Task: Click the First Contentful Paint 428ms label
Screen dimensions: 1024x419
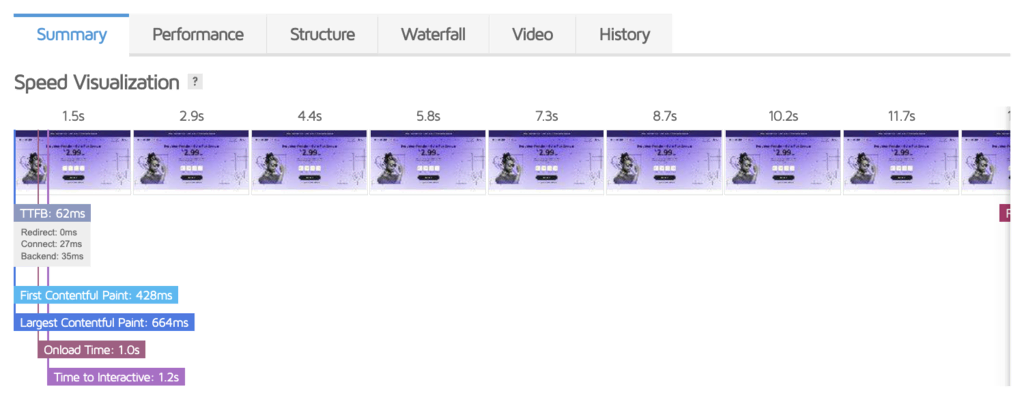Action: coord(96,296)
